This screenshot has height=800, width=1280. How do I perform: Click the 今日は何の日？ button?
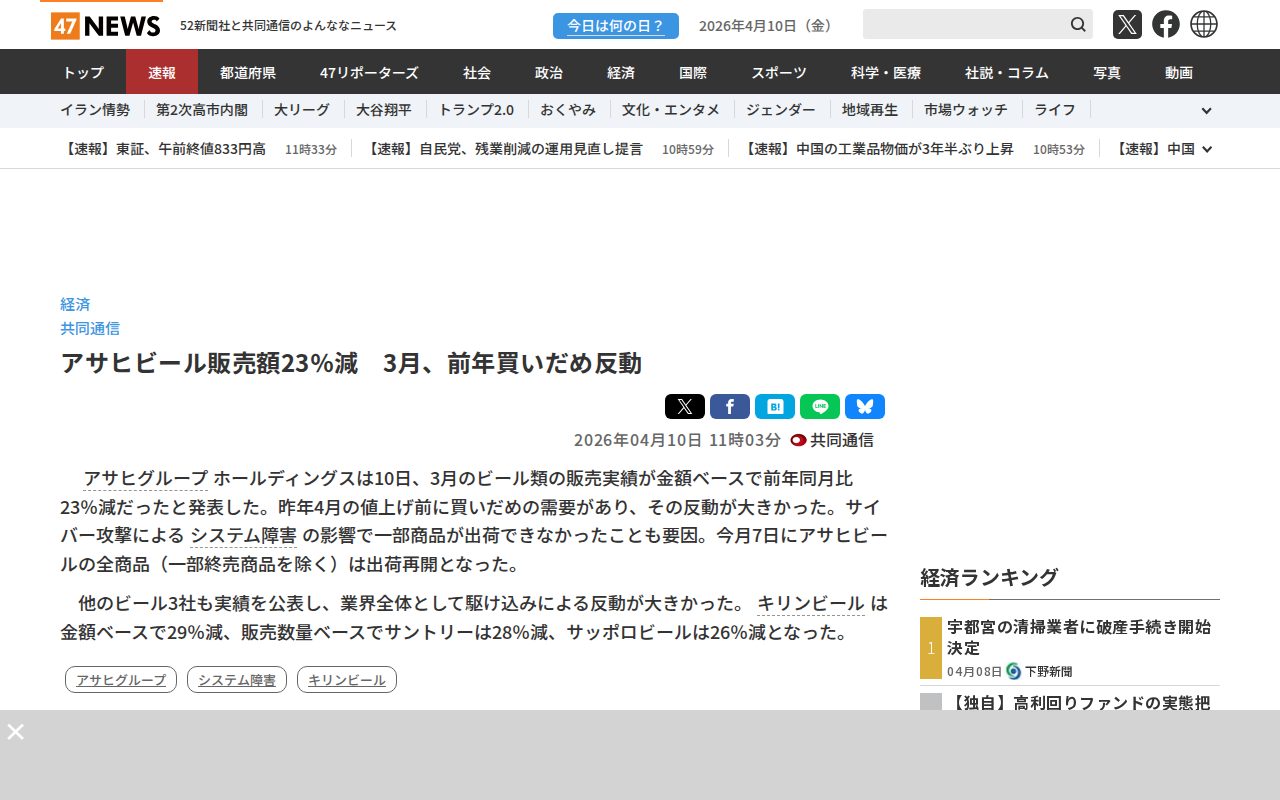[616, 26]
